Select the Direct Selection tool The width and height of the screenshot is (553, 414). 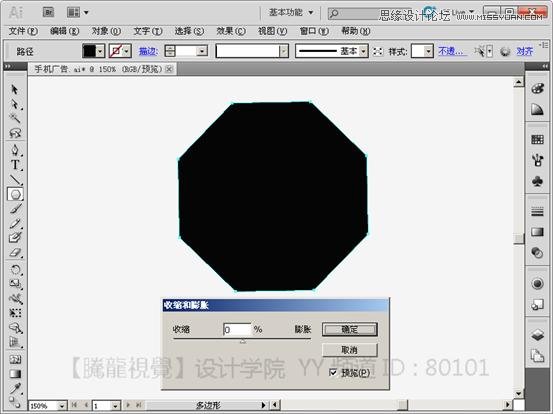point(14,104)
